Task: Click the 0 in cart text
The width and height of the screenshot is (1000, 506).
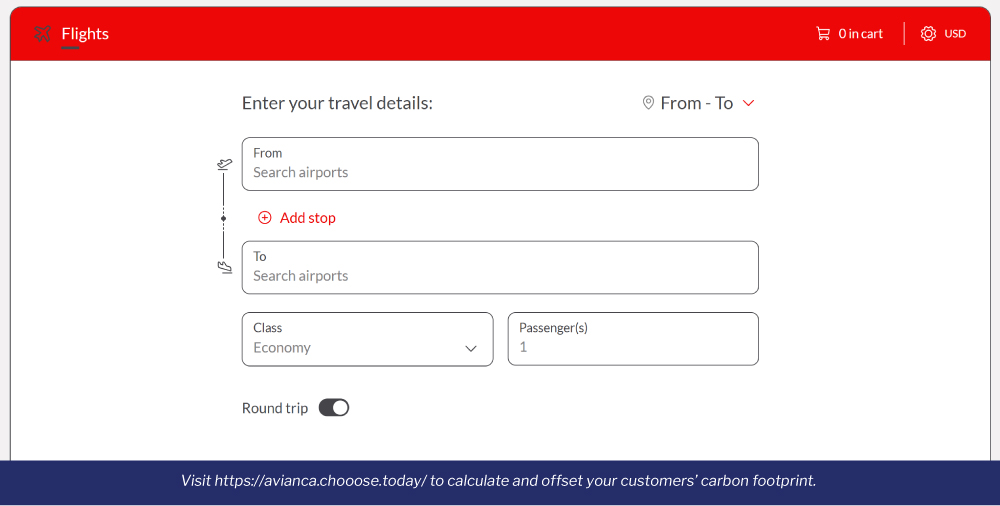Action: (x=860, y=34)
